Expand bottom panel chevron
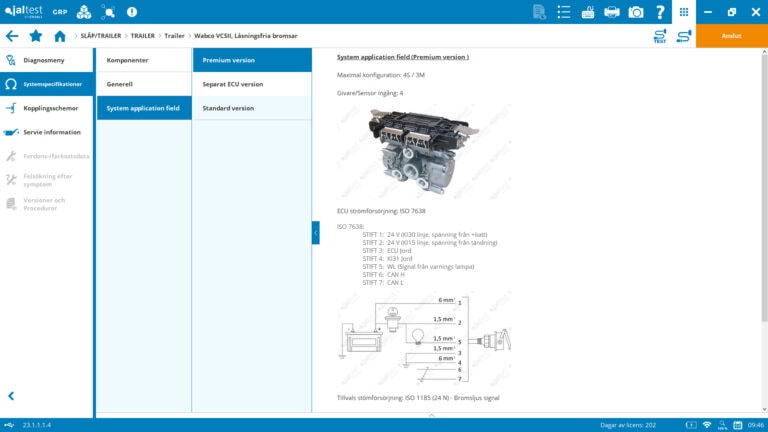The width and height of the screenshot is (768, 432). tap(432, 415)
